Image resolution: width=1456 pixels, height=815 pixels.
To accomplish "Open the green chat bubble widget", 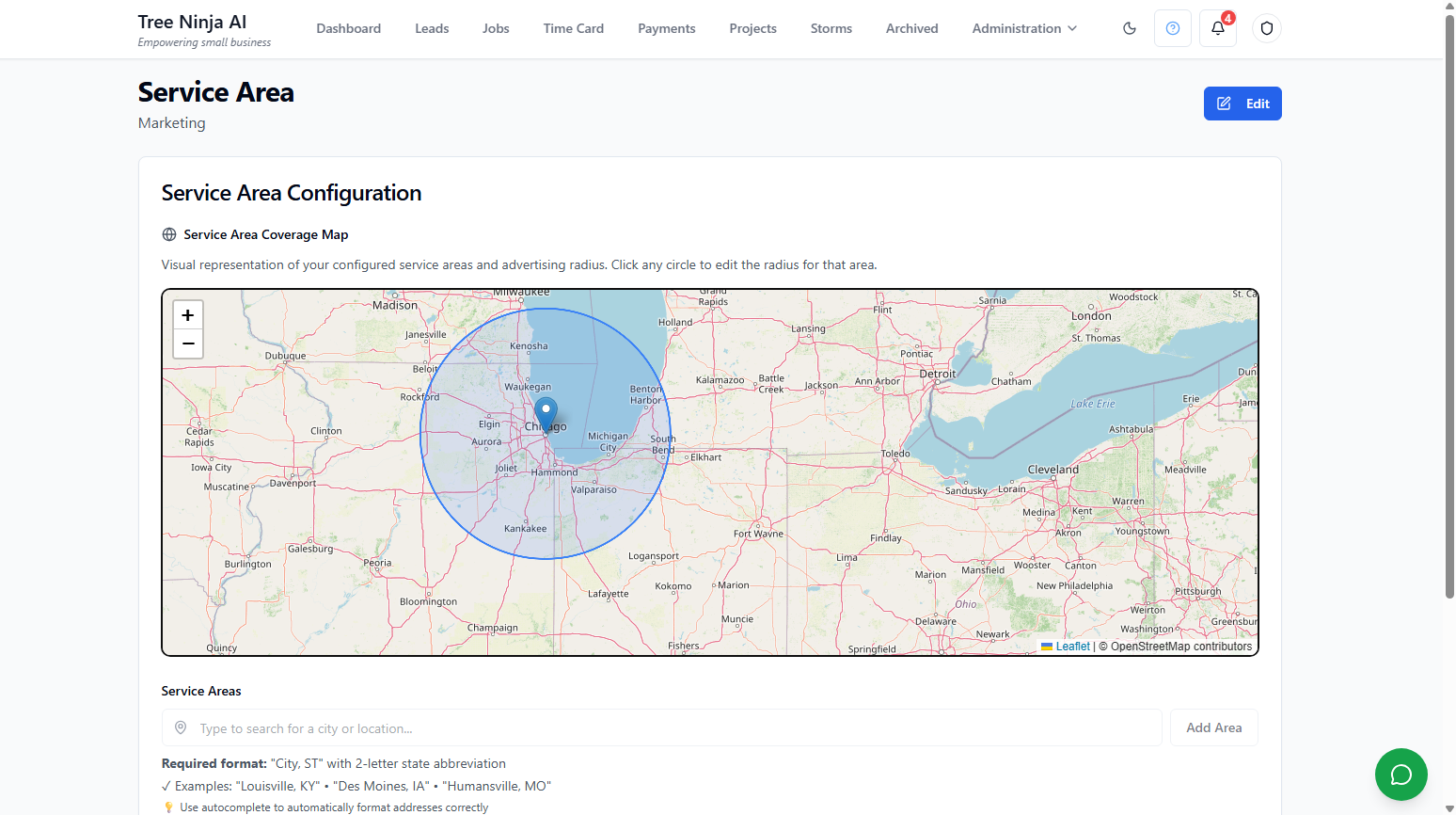I will [x=1401, y=774].
